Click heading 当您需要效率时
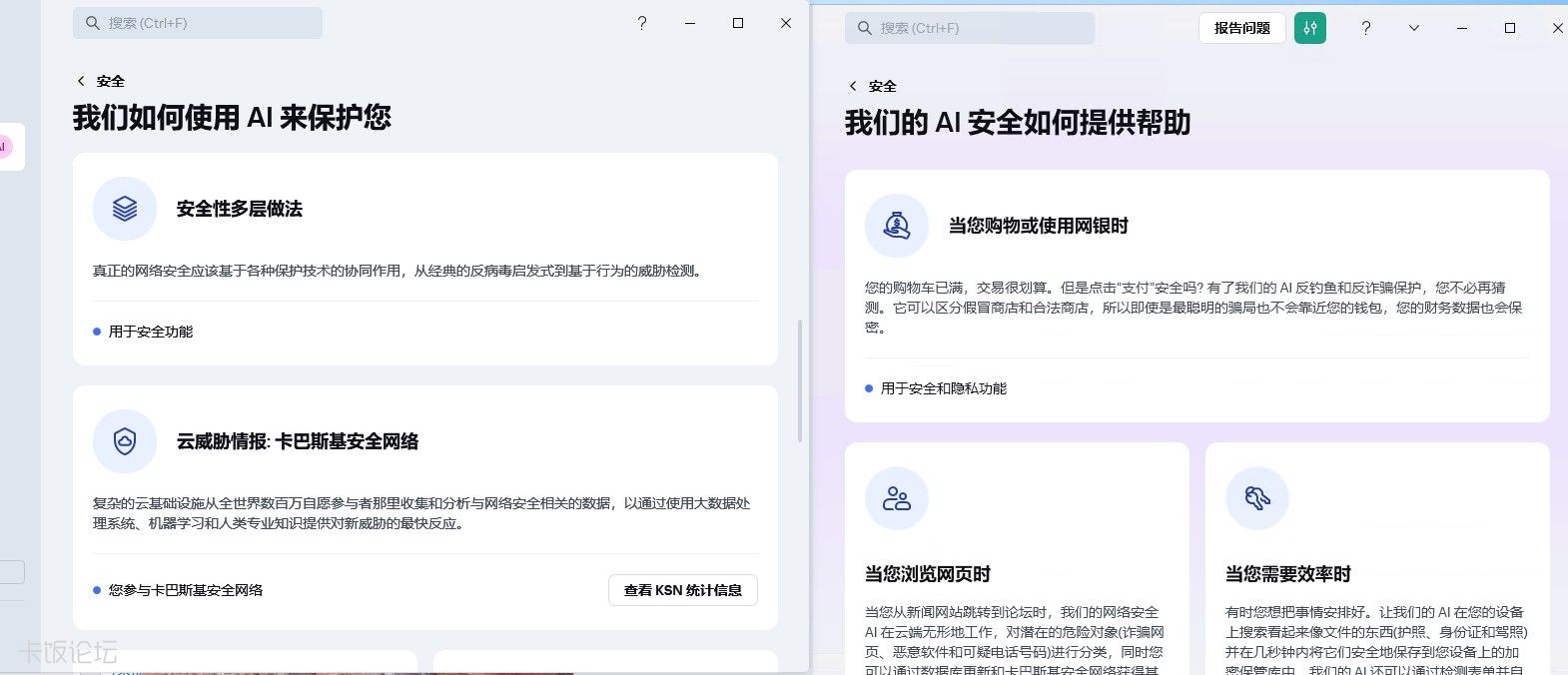Viewport: 1568px width, 675px height. click(x=1288, y=574)
